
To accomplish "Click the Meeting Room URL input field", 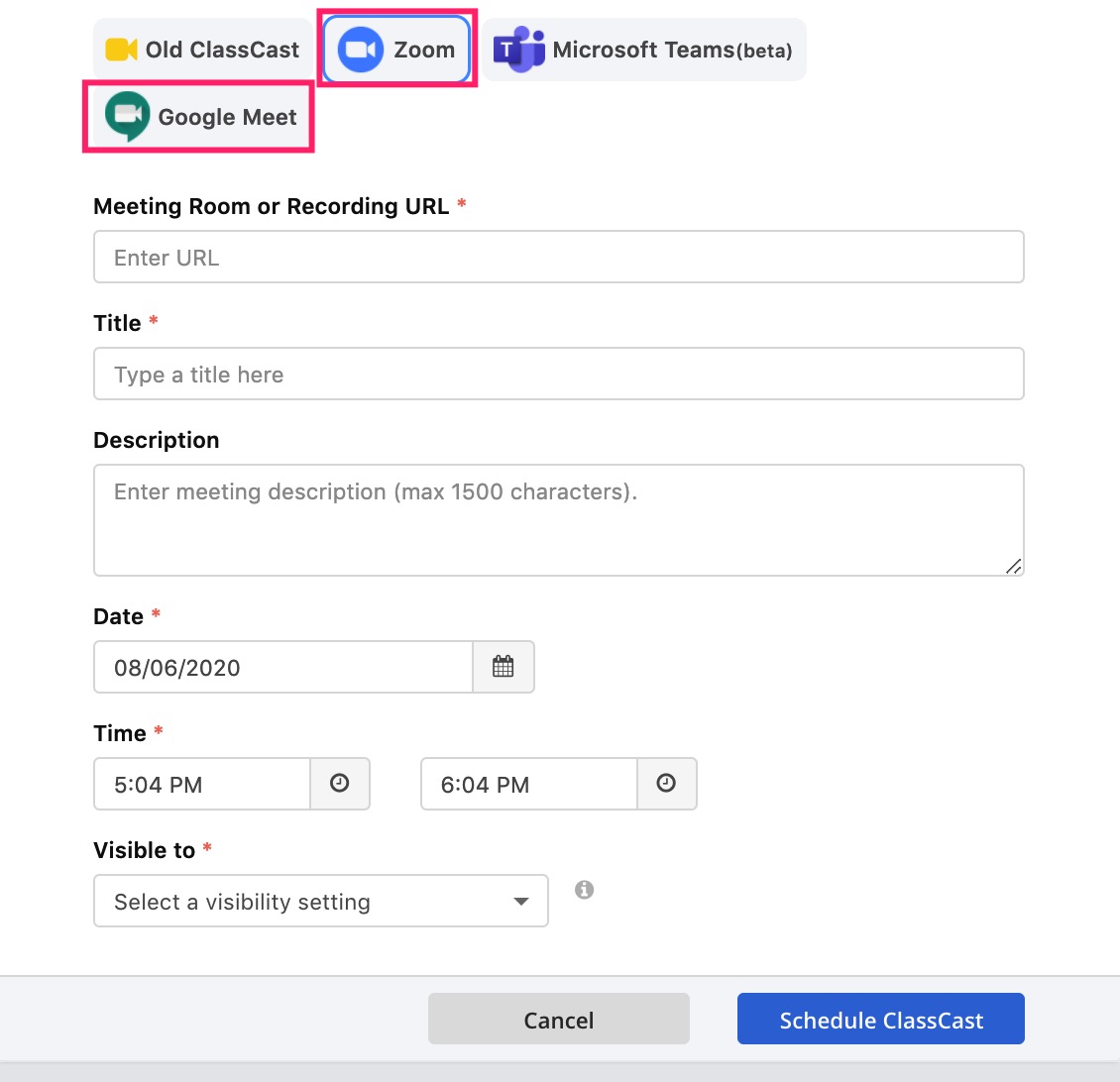I will tap(559, 257).
